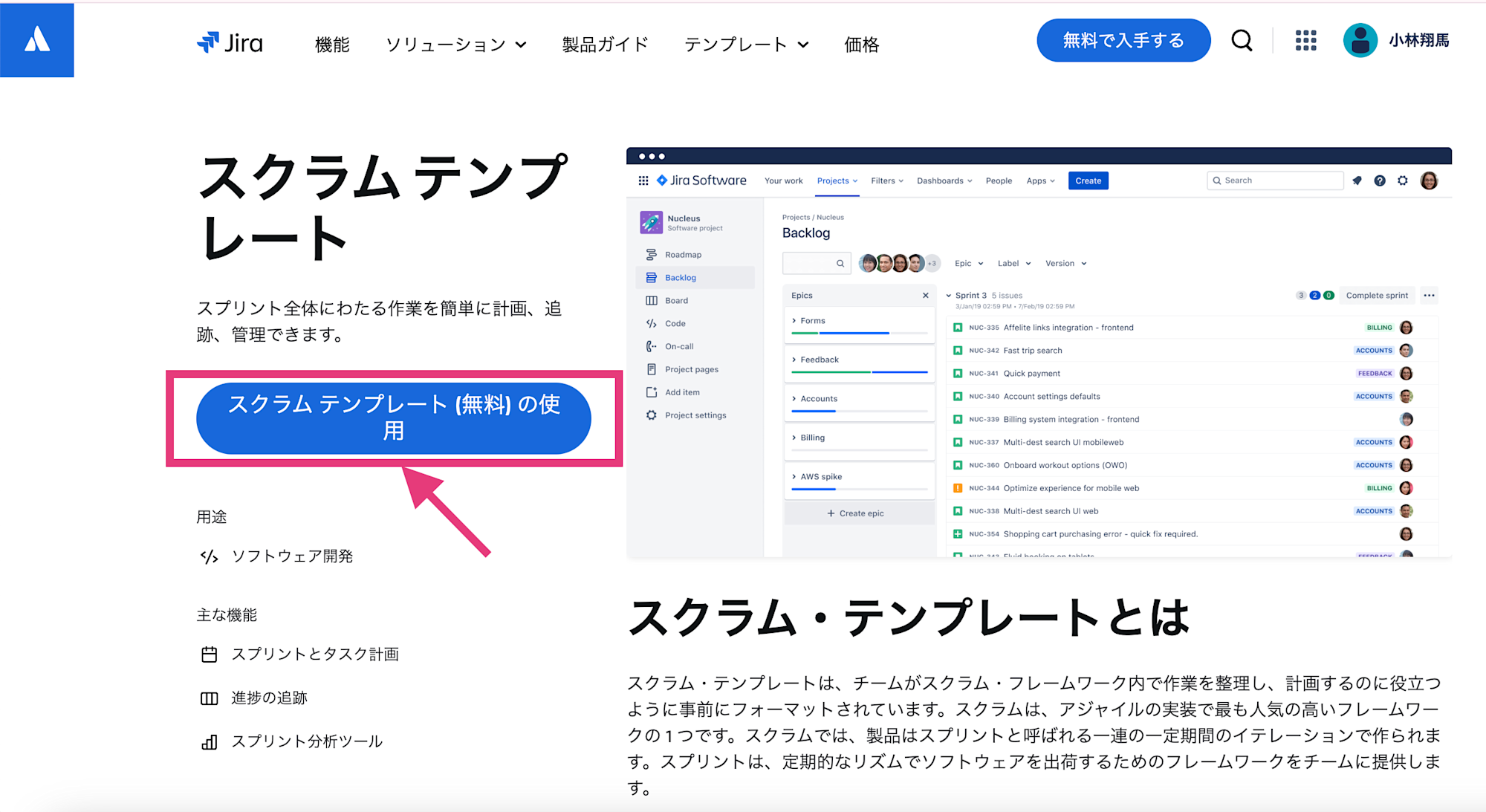Viewport: 1486px width, 812px height.
Task: Select Roadmap in the project sidebar
Action: click(695, 255)
